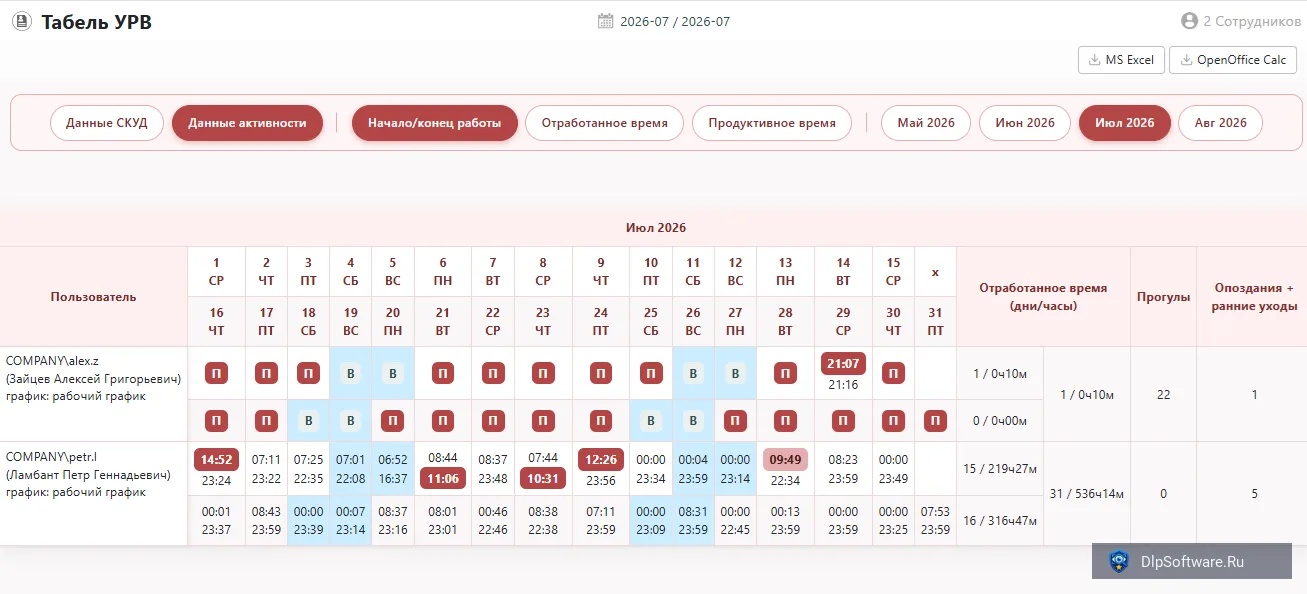Select the Июн 2026 month

tap(1025, 123)
